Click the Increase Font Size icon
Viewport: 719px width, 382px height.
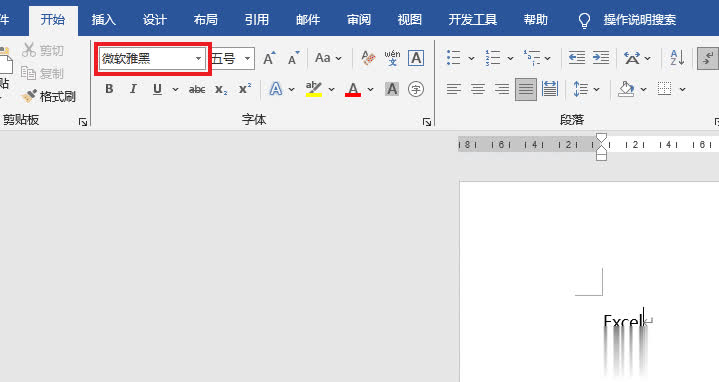(x=269, y=58)
